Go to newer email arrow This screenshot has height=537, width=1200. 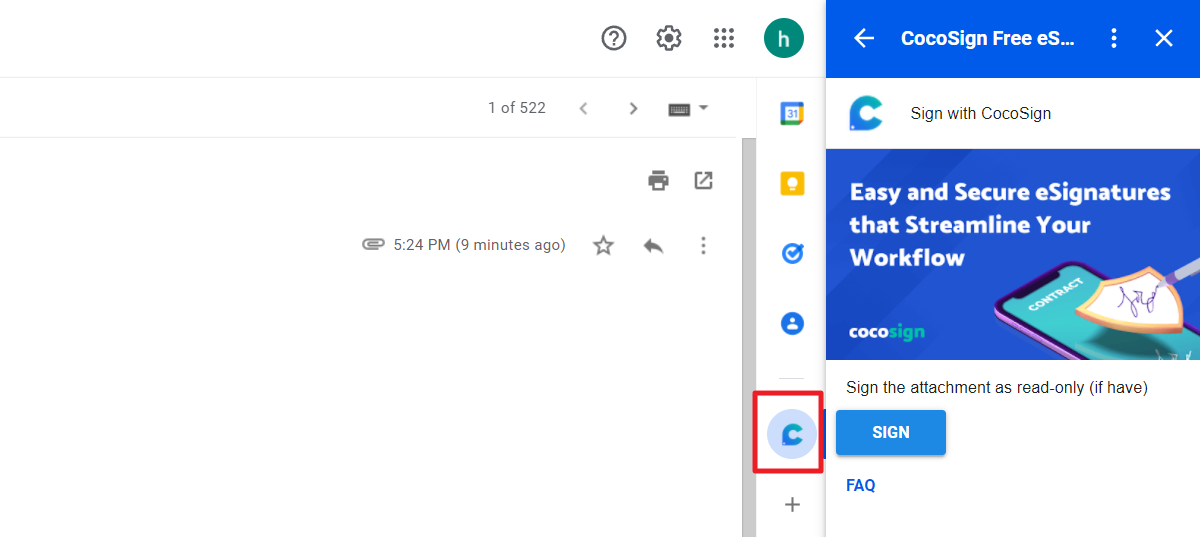click(x=584, y=108)
